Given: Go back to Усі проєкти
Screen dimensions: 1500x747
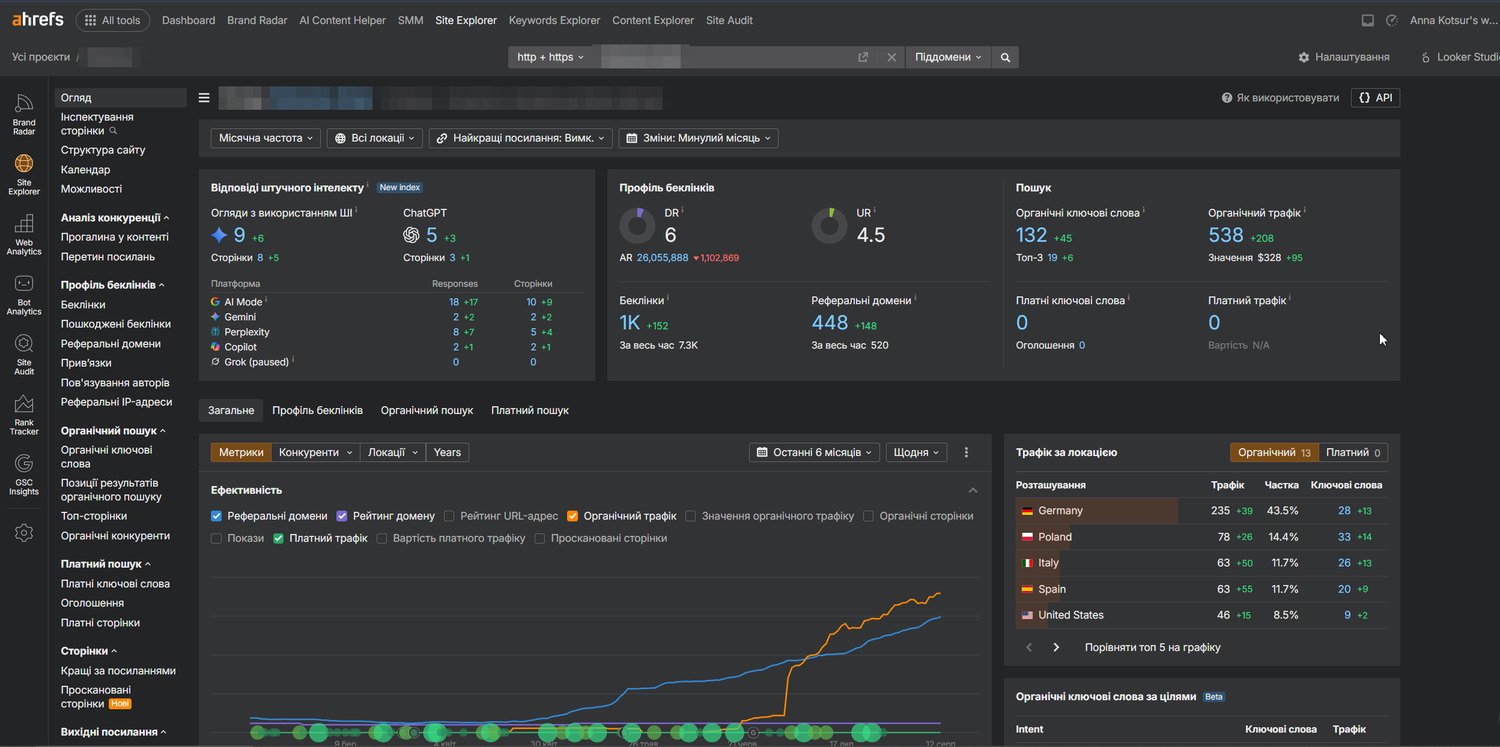Looking at the screenshot, I should tap(41, 57).
